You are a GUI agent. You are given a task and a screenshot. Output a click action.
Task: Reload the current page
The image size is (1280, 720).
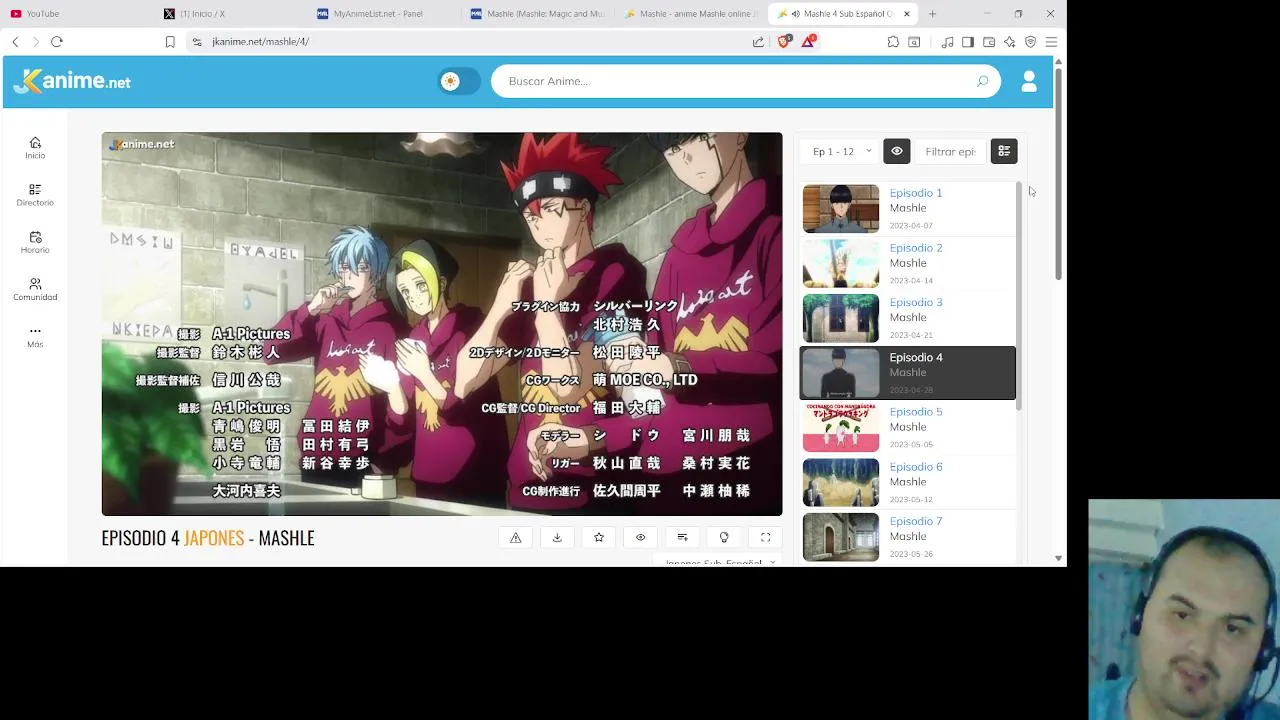[57, 42]
